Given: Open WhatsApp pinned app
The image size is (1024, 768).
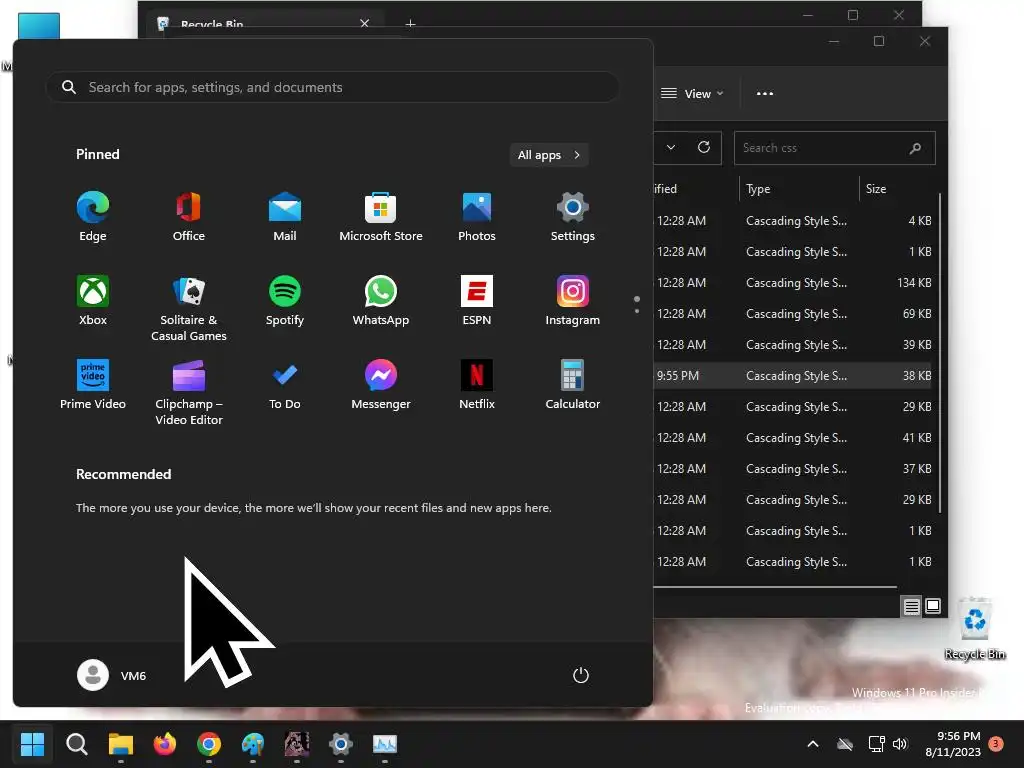Looking at the screenshot, I should pyautogui.click(x=381, y=301).
